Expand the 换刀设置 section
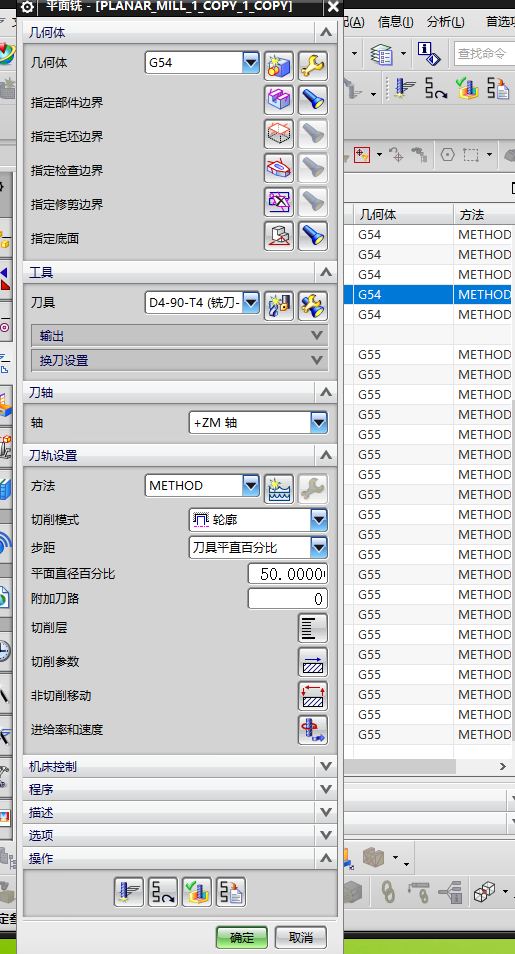This screenshot has width=515, height=954. click(x=180, y=360)
